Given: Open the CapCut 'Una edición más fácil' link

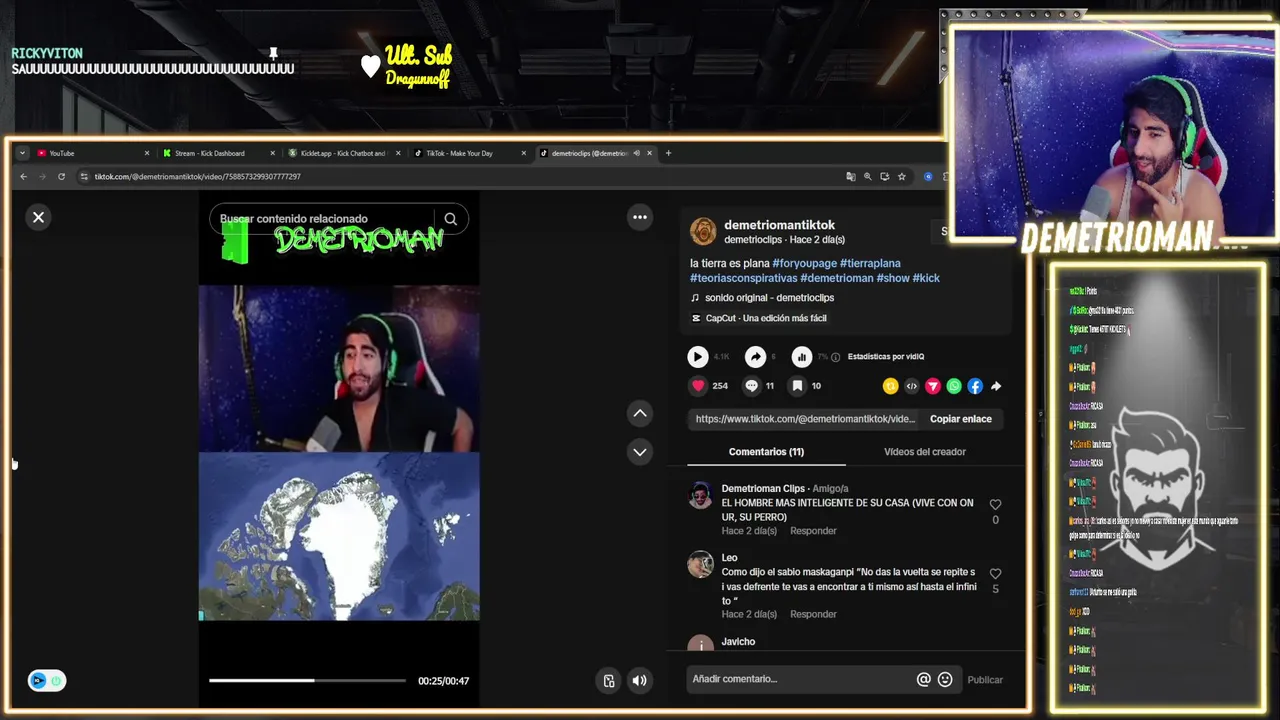Looking at the screenshot, I should [x=766, y=318].
